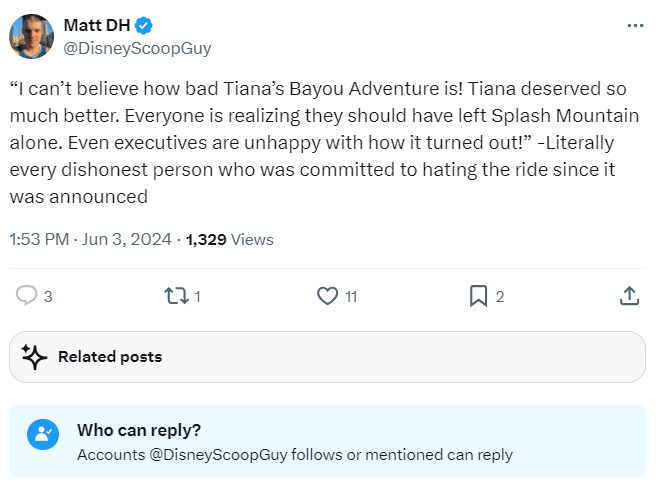Click the like count number 11
659x487 pixels.
351,296
